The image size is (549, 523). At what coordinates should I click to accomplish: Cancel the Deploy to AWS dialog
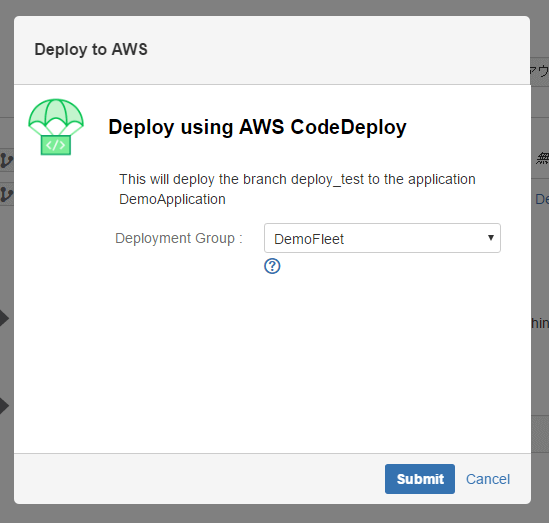[x=487, y=479]
